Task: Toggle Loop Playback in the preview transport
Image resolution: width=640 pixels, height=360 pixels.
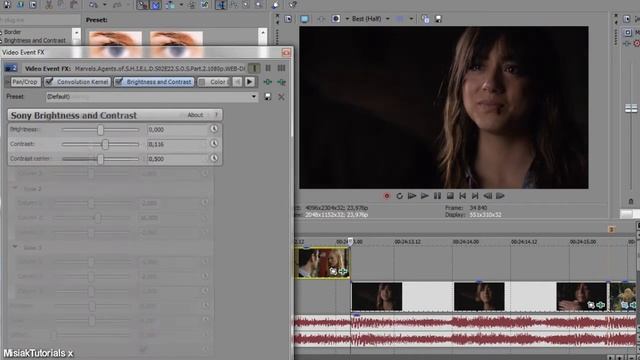Action: coord(399,196)
